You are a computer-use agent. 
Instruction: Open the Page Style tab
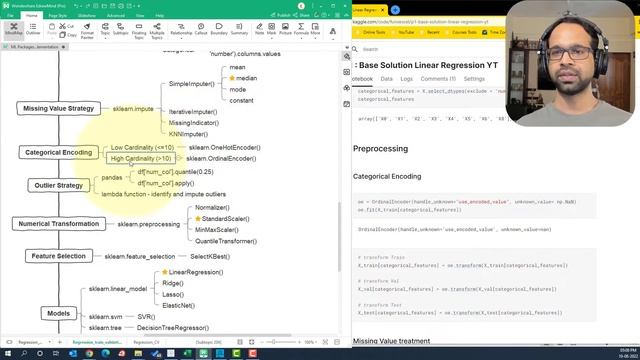58,16
